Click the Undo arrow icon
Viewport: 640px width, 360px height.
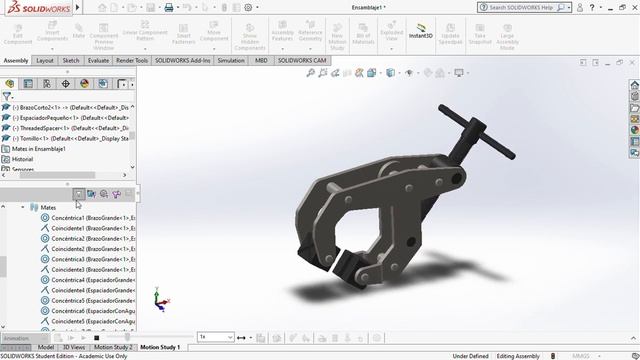click(187, 7)
